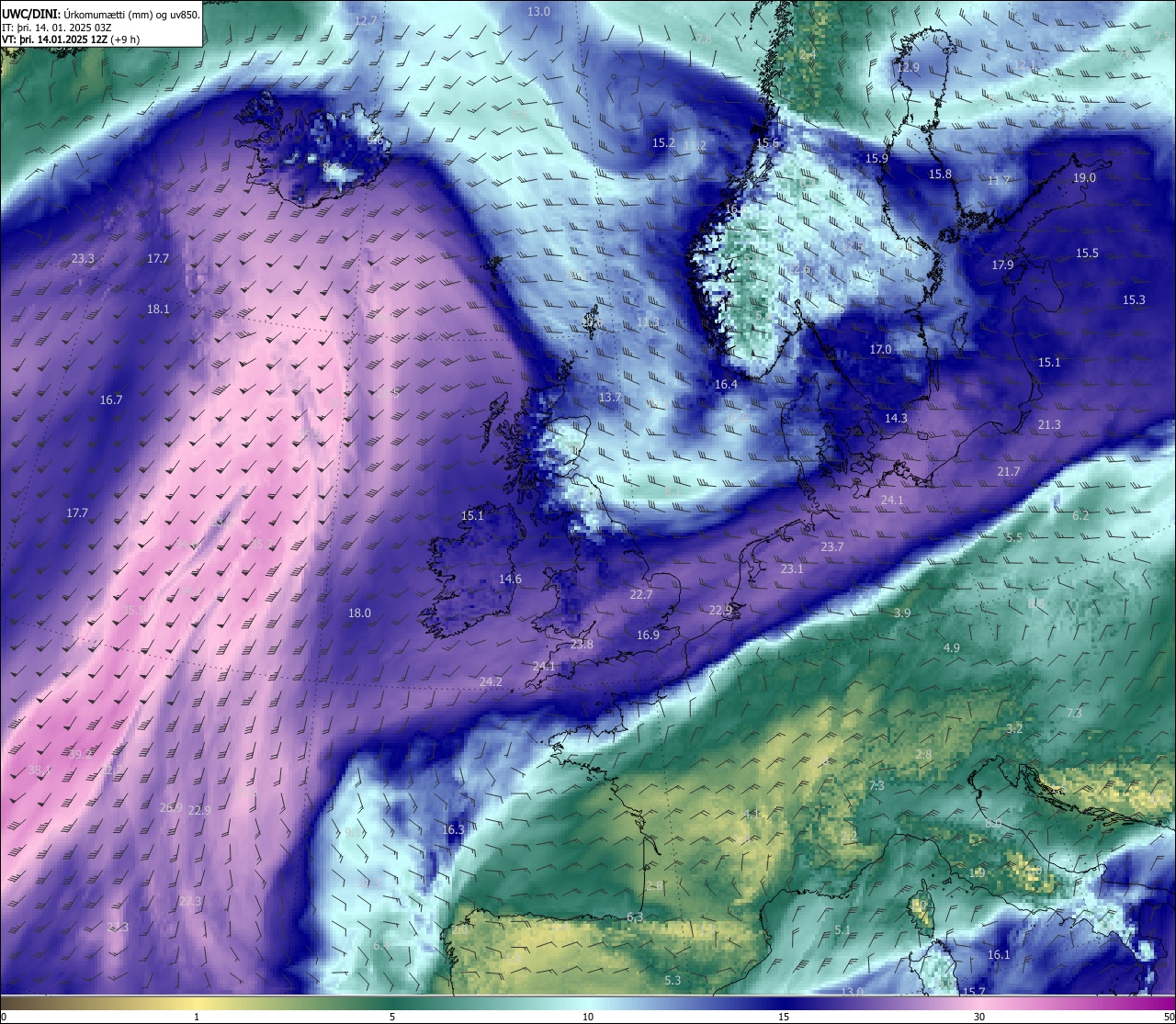Click the 5.3 value over southern Spain
Image resolution: width=1176 pixels, height=1024 pixels.
click(673, 981)
